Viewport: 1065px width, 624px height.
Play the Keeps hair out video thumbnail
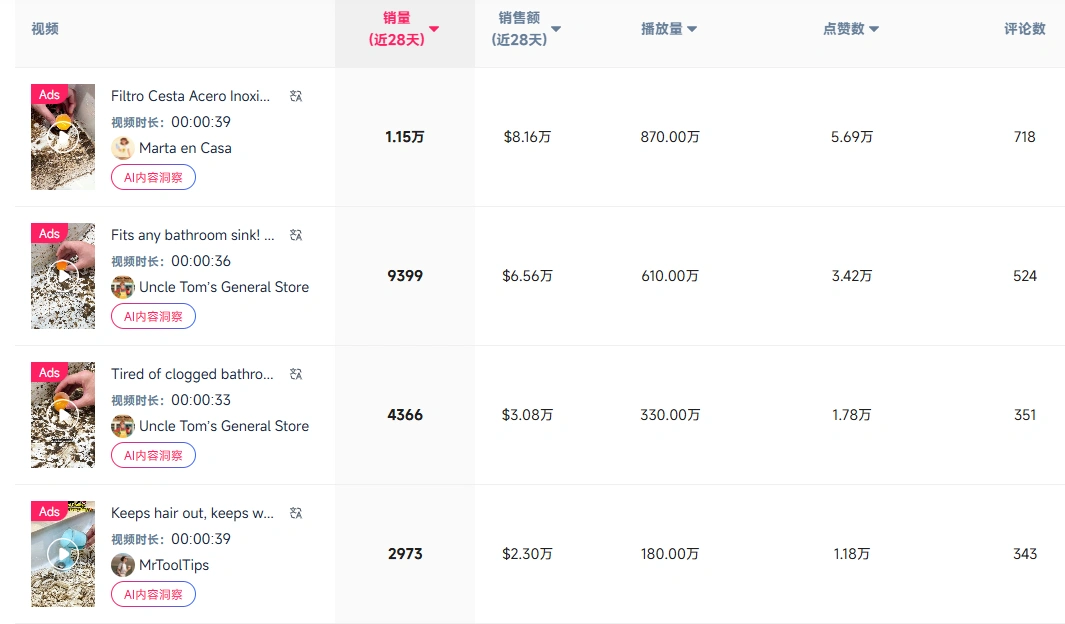coord(63,554)
